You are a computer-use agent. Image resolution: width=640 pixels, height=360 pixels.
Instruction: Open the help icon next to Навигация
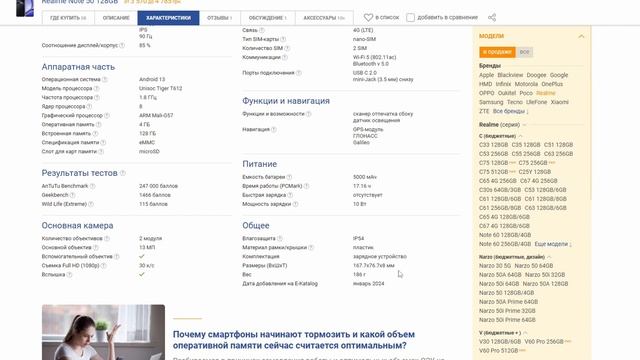point(274,129)
